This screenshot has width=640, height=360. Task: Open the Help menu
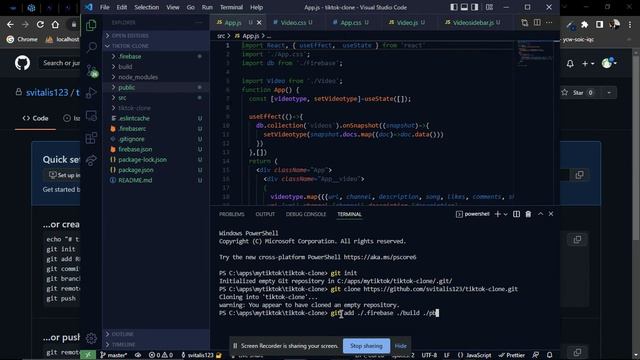256,7
